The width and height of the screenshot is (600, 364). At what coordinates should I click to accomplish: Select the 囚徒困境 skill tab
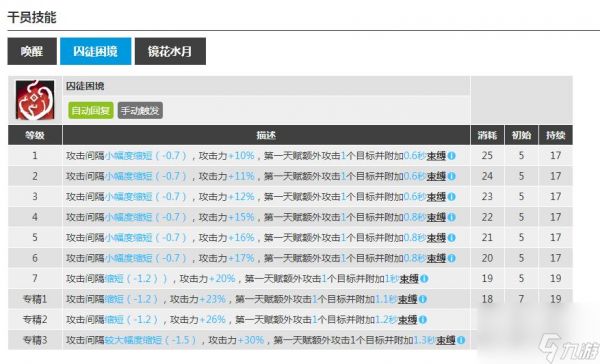click(95, 51)
